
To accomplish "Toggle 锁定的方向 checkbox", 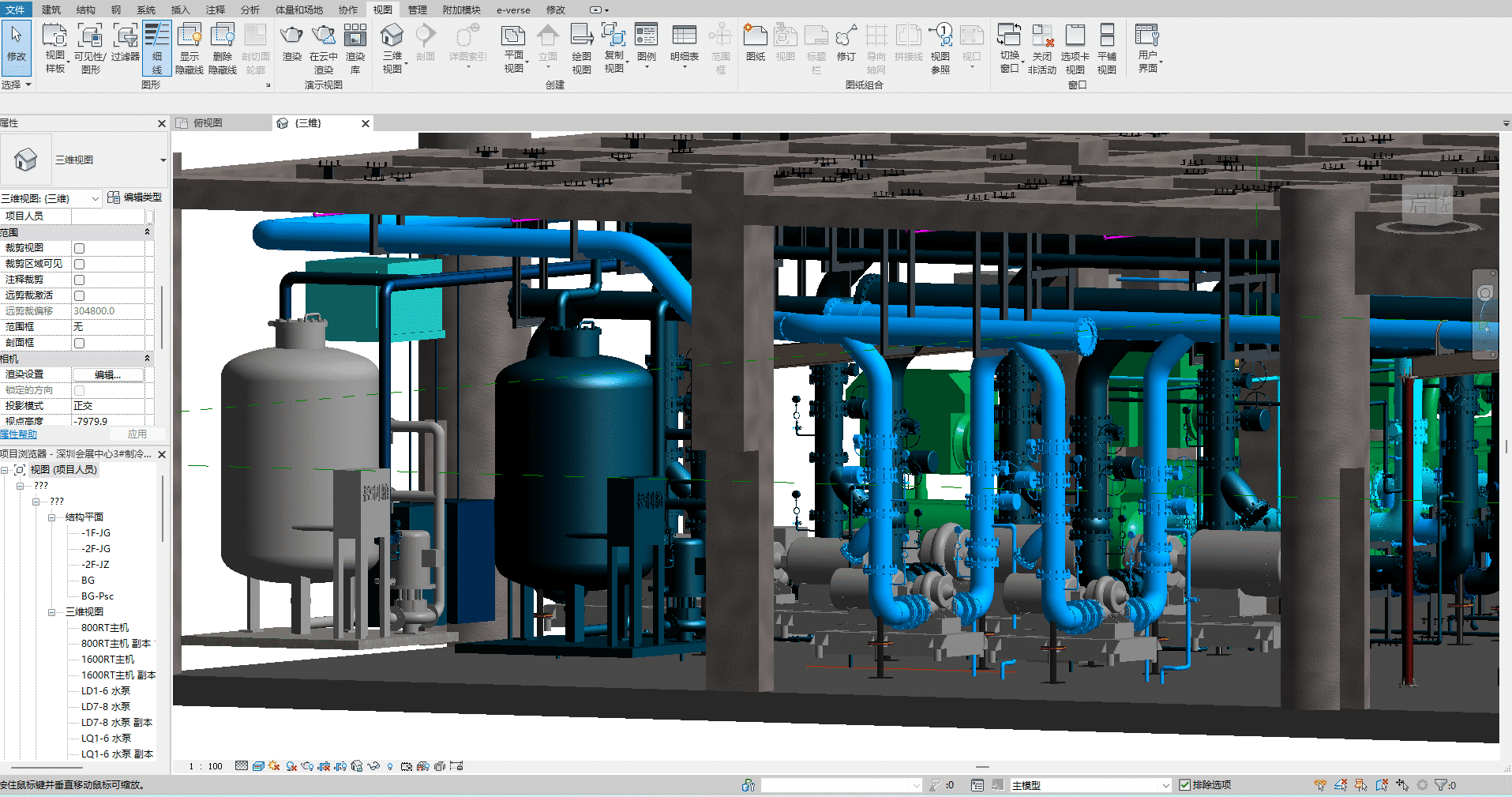I will [79, 390].
